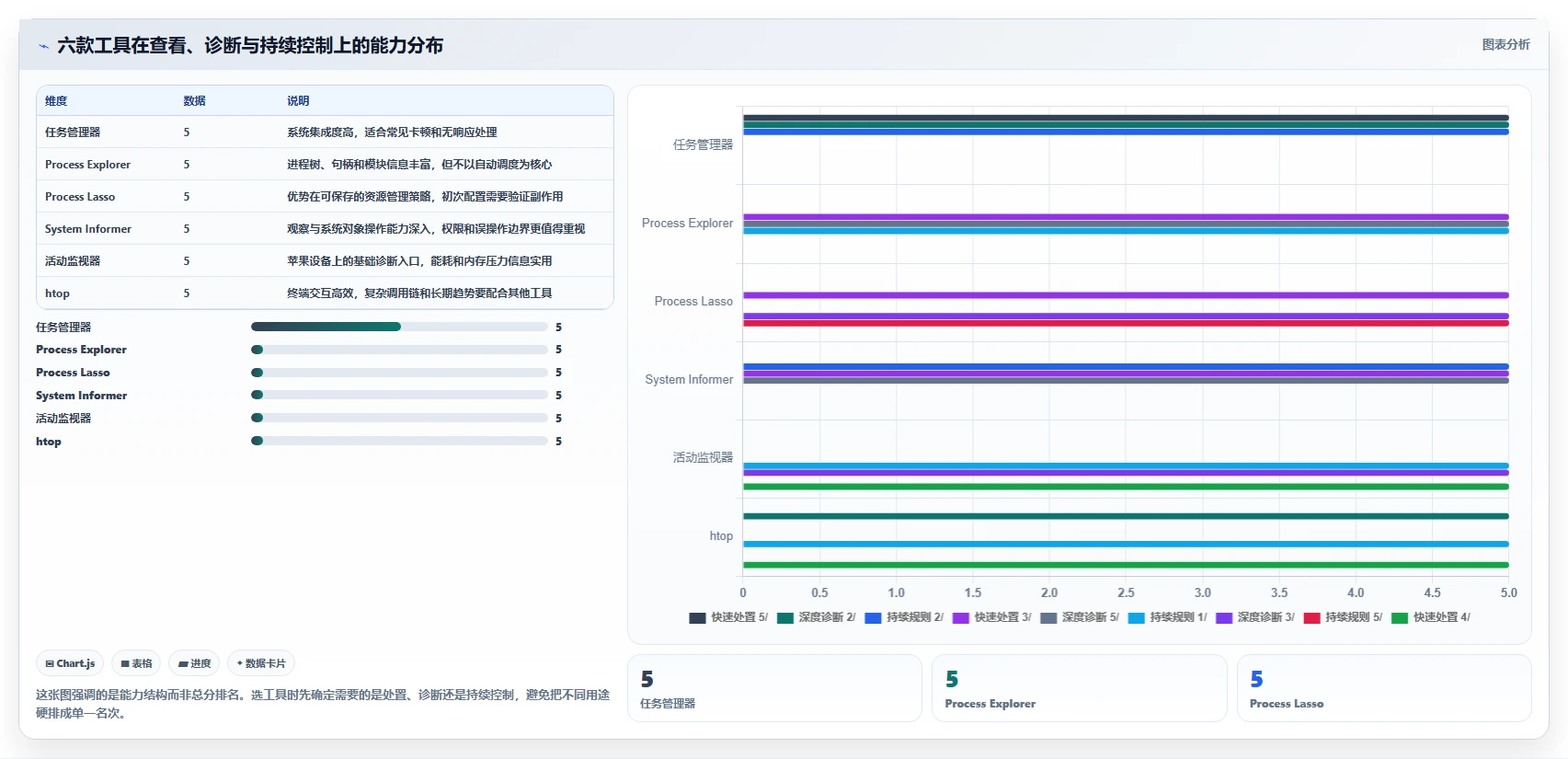The image size is (1568, 759).
Task: Click the description starting 进程树、句柄和模块信息丰富
Action: point(419,165)
